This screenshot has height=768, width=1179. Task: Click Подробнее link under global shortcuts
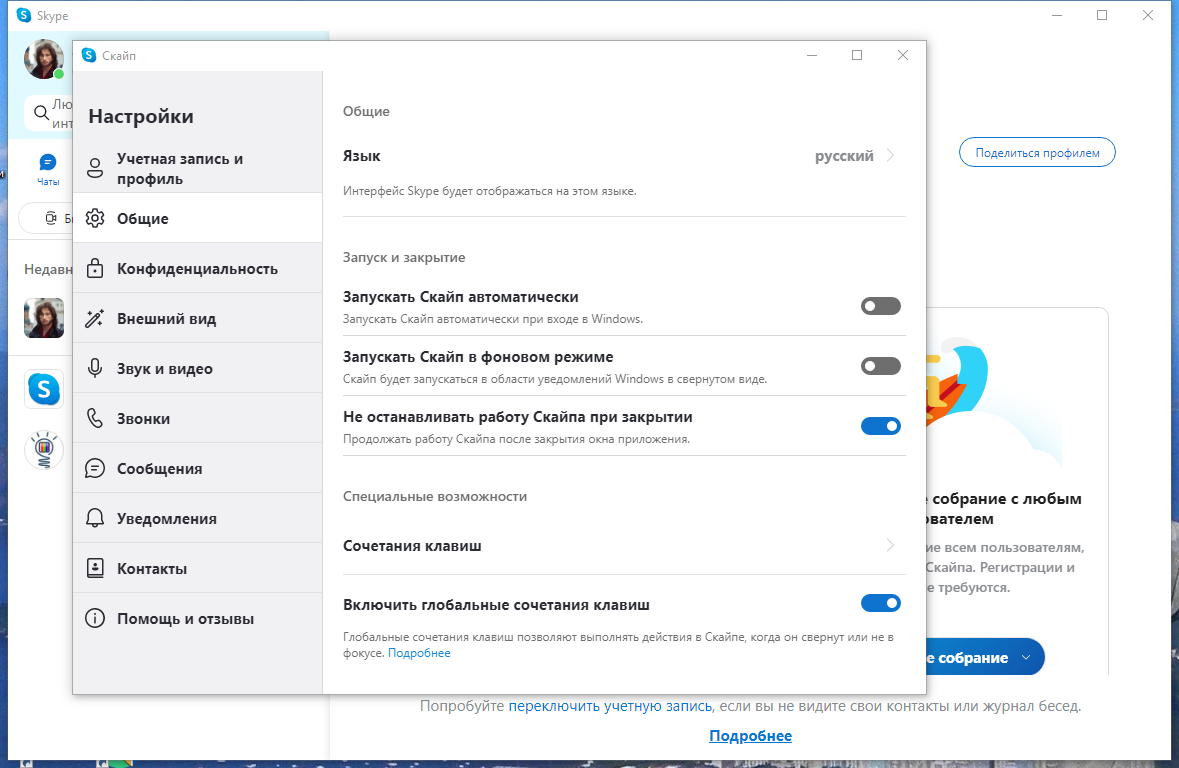[419, 653]
